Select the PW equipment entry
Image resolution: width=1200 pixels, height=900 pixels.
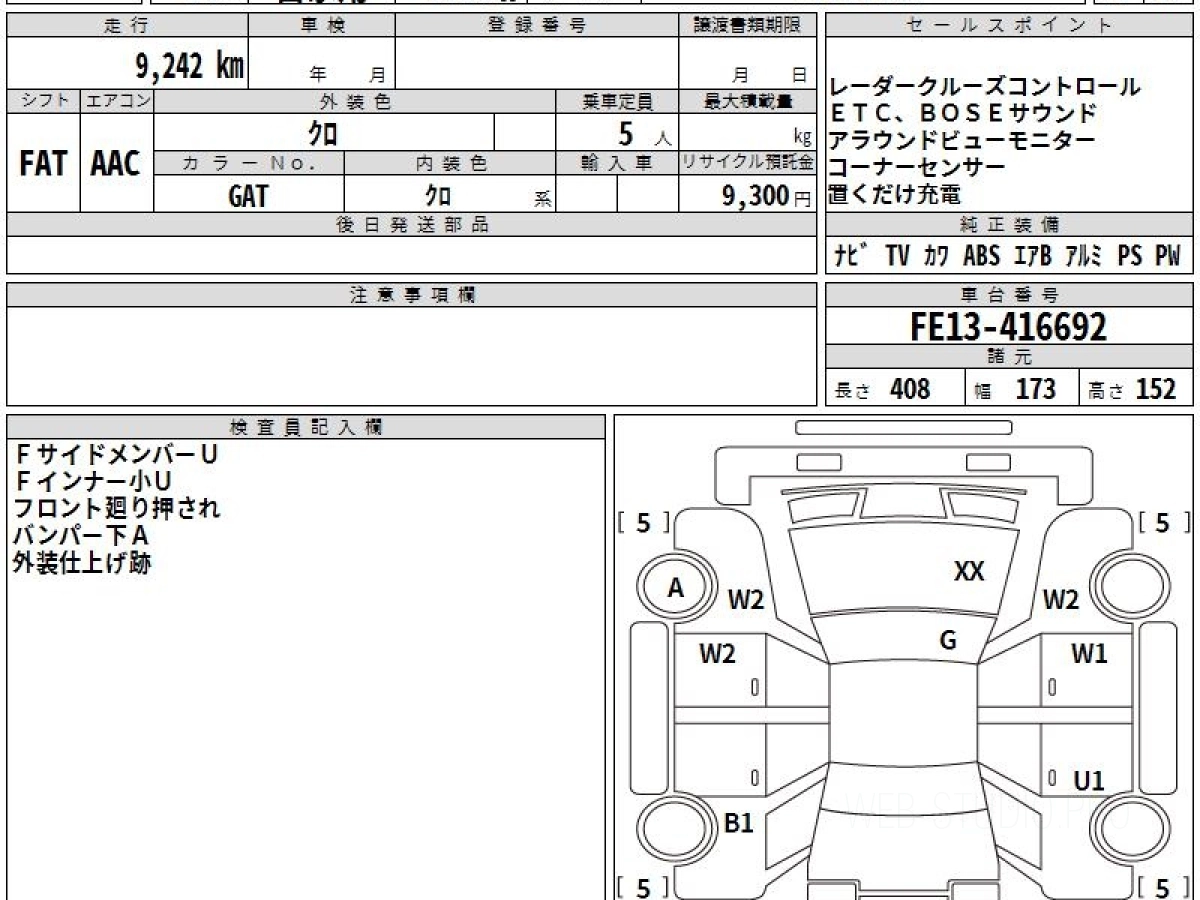click(1168, 256)
